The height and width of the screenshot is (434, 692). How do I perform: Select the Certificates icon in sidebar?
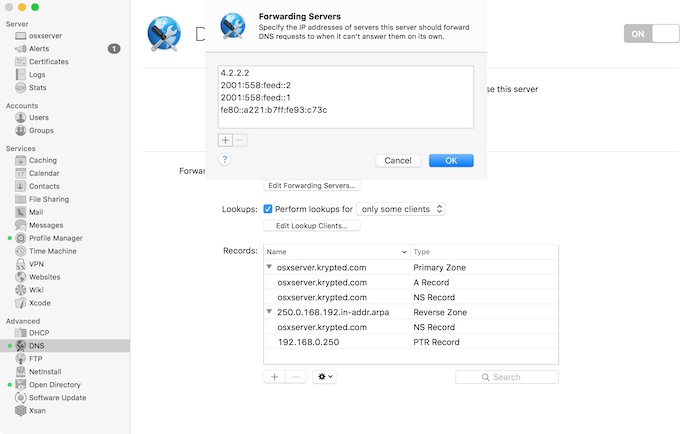(20, 61)
